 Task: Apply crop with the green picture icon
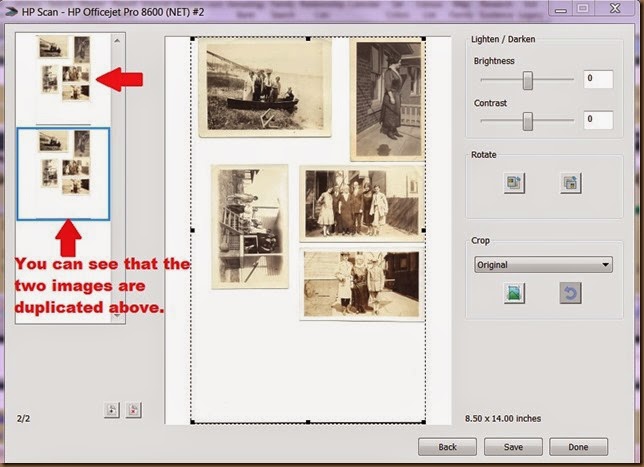(514, 293)
